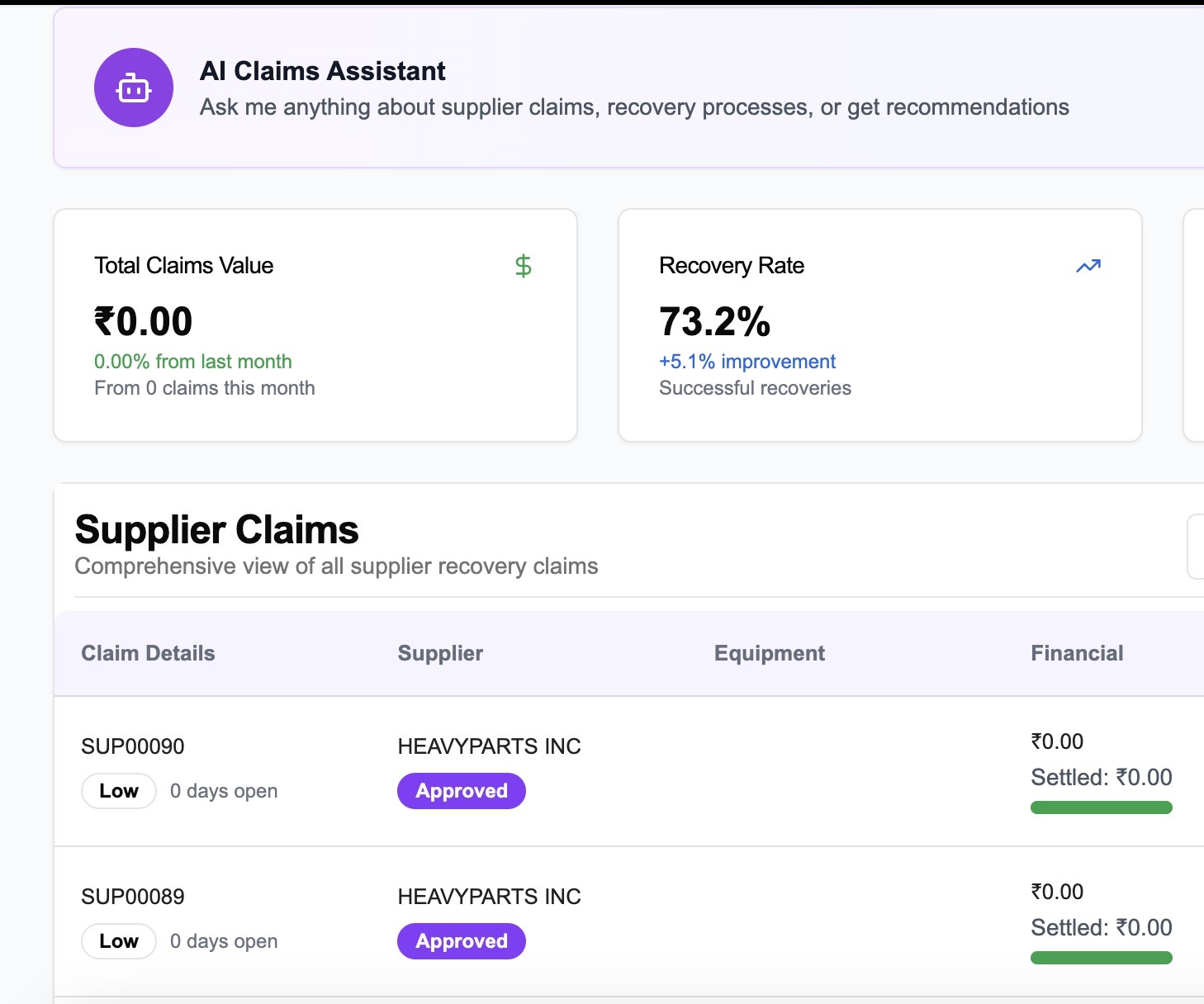Click '+5.1% improvement' text

click(x=747, y=362)
